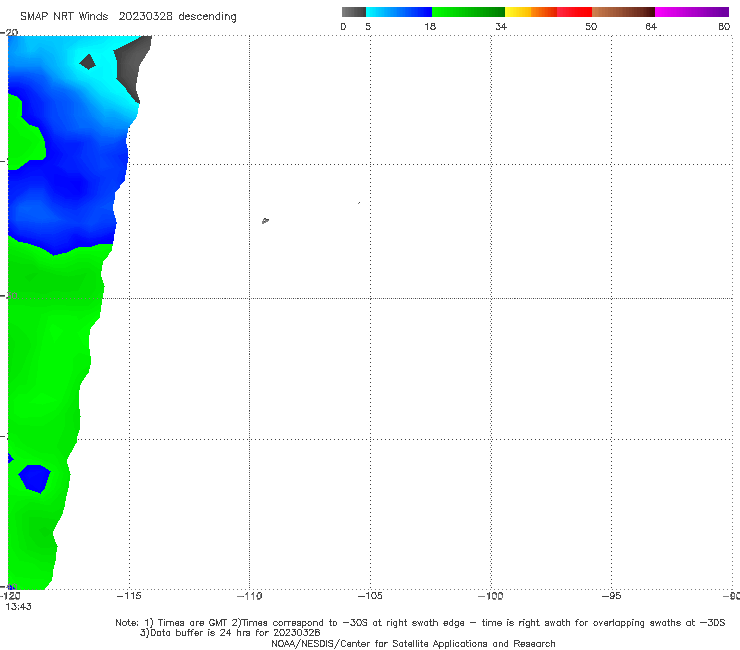Click the brown 50-64 color bar segment
This screenshot has width=740, height=650.
coord(623,12)
